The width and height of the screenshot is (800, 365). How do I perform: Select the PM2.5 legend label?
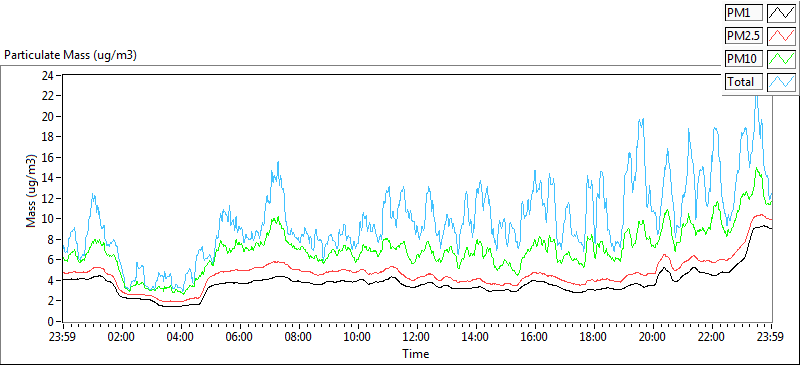pyautogui.click(x=743, y=36)
